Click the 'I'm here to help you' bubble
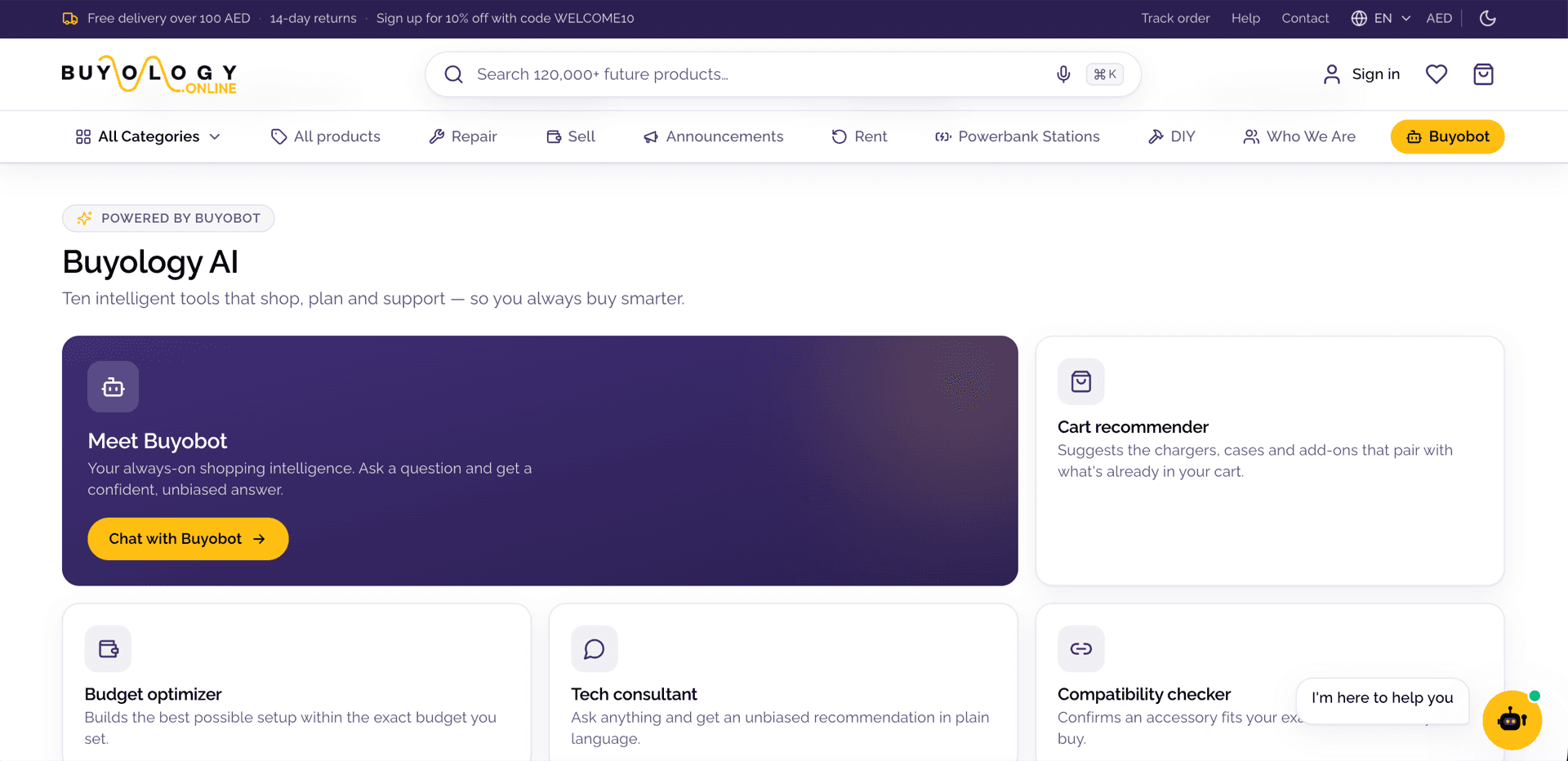1568x761 pixels. (1382, 698)
